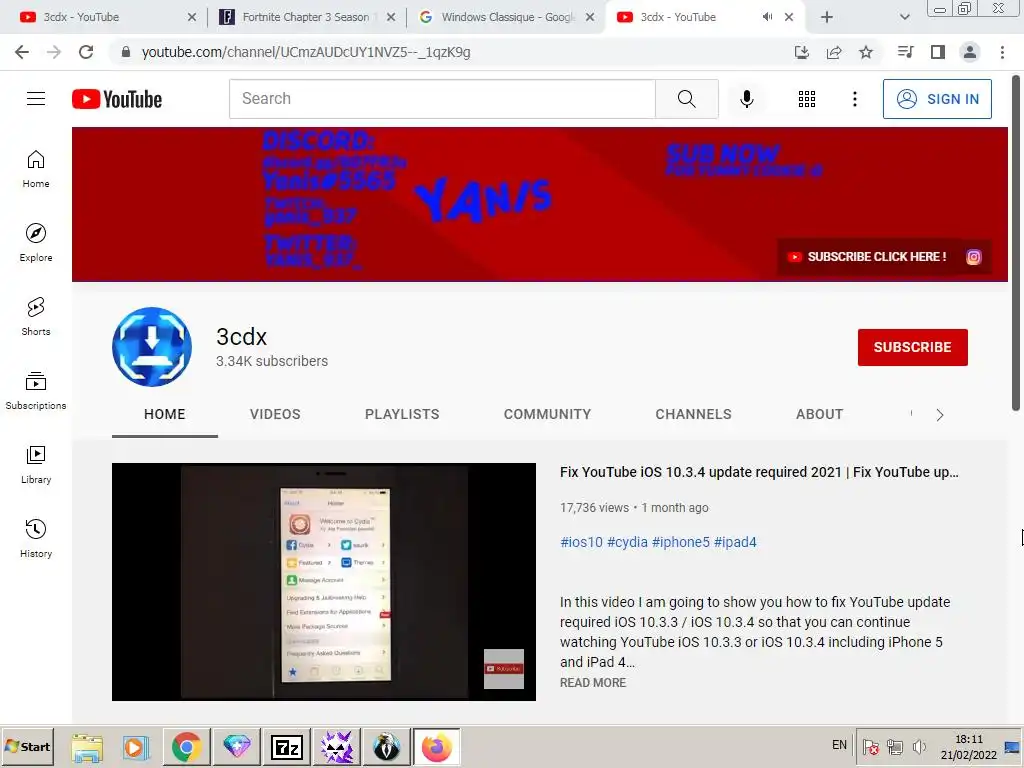Image resolution: width=1024 pixels, height=768 pixels.
Task: Click the #iphone5 hashtag
Action: 680,542
